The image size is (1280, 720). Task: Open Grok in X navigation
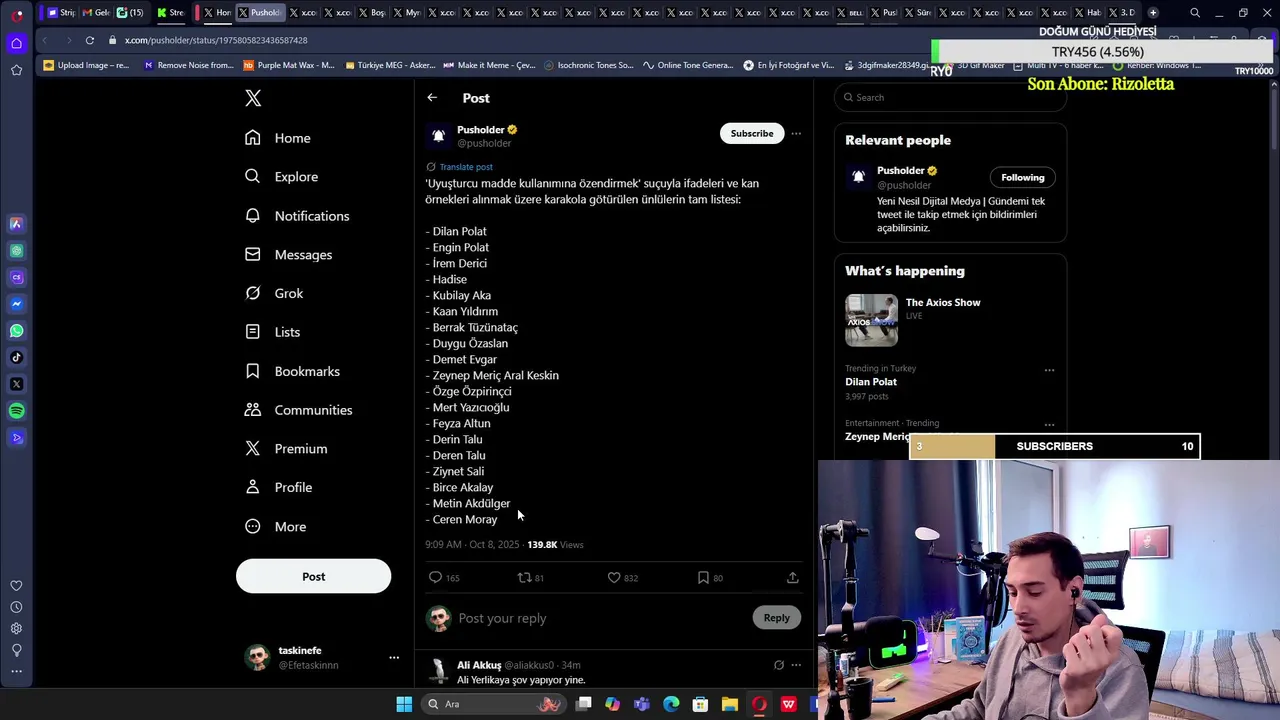point(274,293)
